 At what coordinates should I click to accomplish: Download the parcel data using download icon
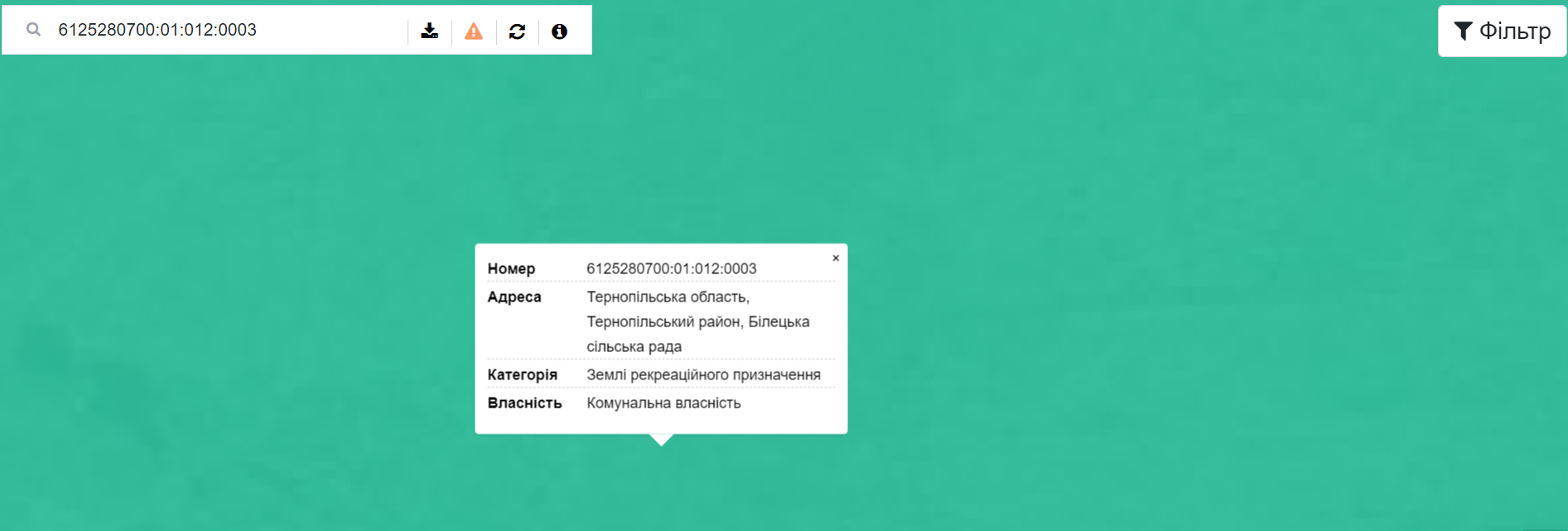(x=429, y=31)
